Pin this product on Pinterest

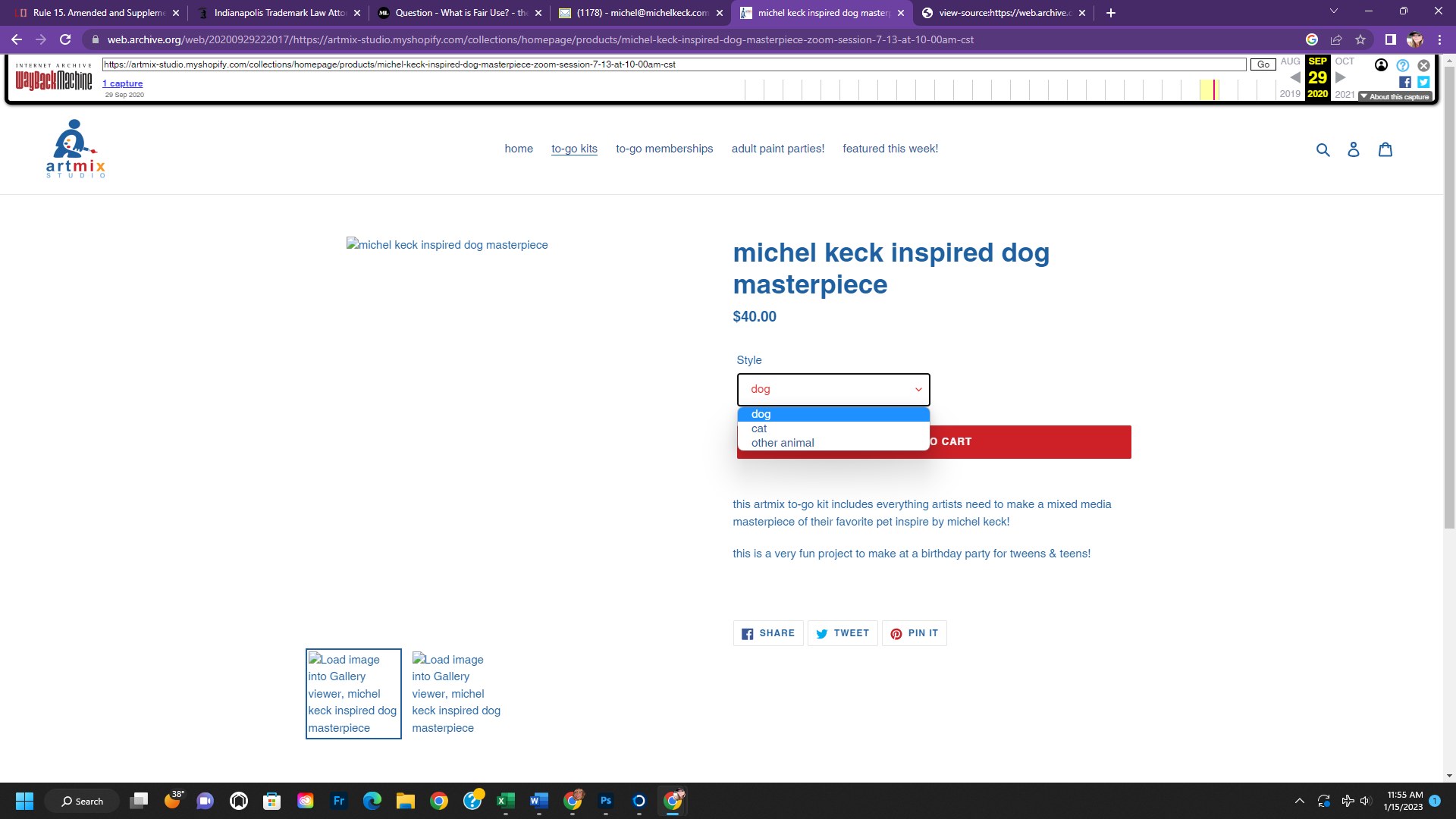tap(915, 633)
